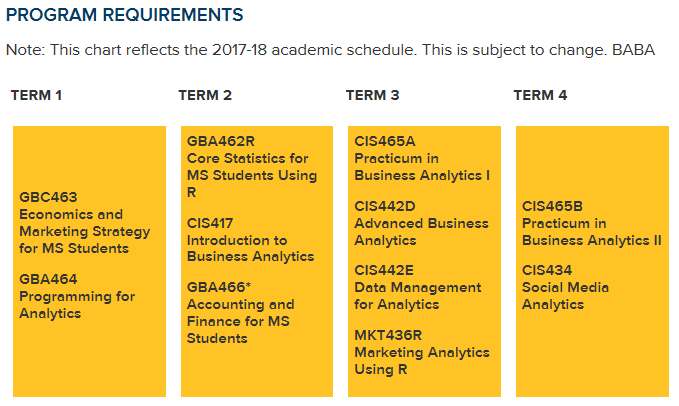The height and width of the screenshot is (406, 679).
Task: Click the asterisk after GBA466
Action: (248, 285)
